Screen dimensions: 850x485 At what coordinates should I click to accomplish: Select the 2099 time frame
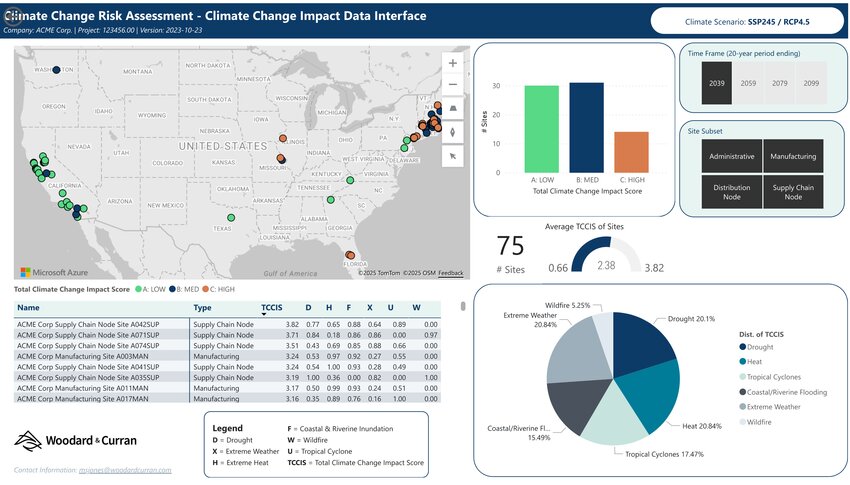click(811, 83)
